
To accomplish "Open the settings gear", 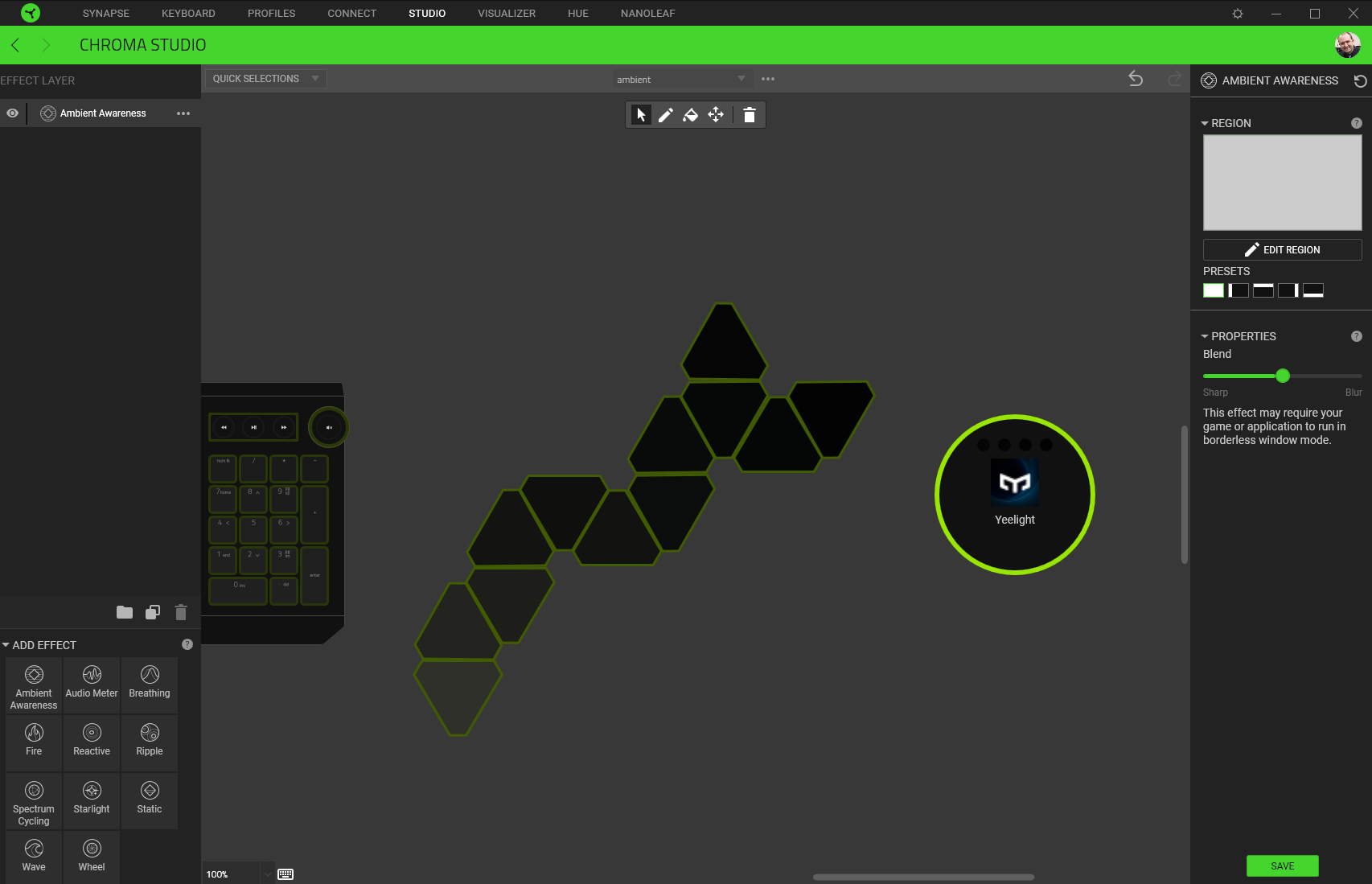I will tap(1238, 14).
